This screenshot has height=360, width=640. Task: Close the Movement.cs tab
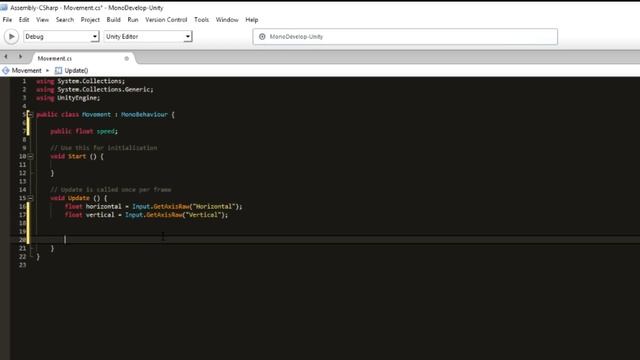(x=127, y=59)
